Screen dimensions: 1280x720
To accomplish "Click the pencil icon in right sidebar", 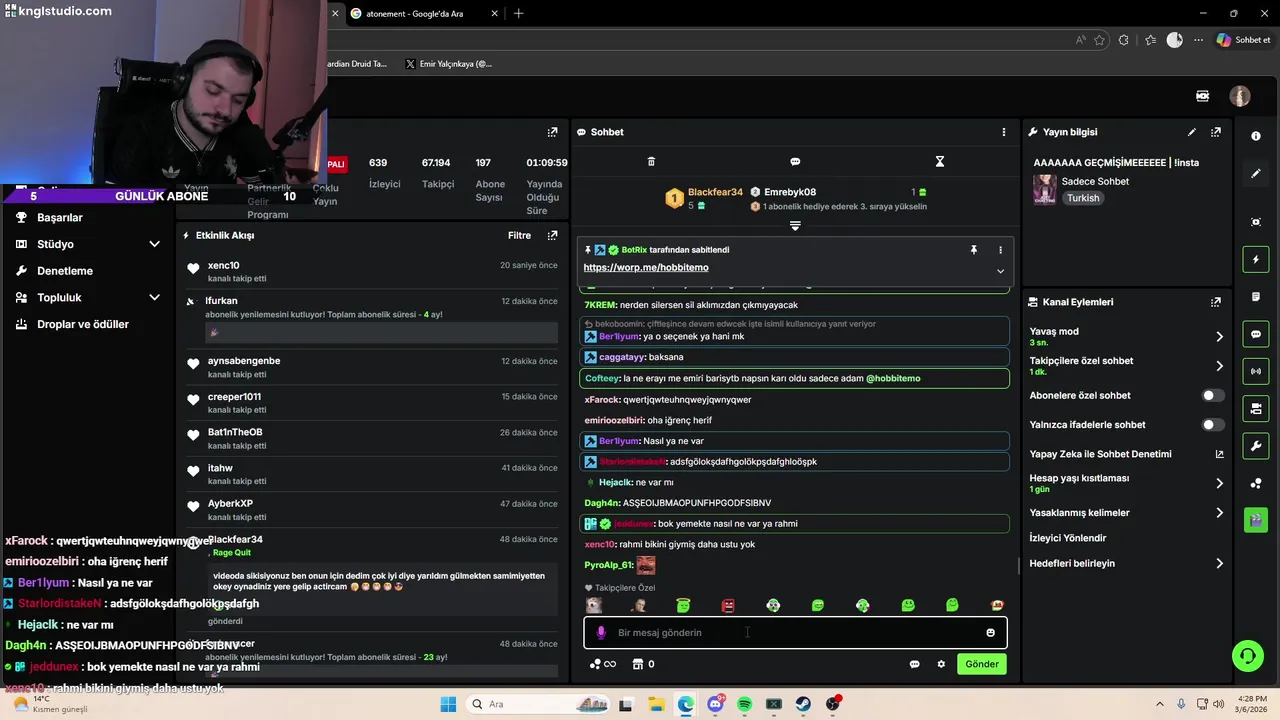I will pyautogui.click(x=1256, y=173).
